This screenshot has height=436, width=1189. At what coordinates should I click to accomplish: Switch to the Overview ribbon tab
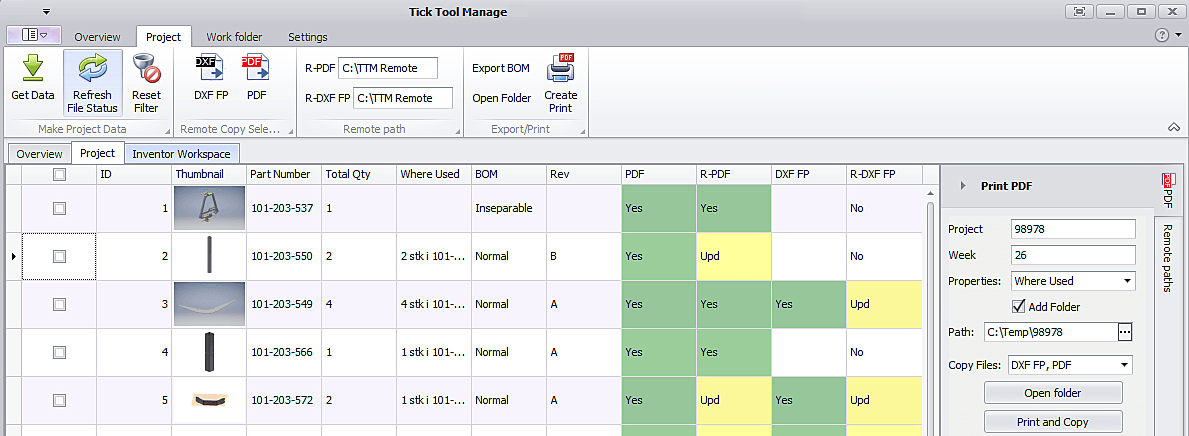coord(98,37)
